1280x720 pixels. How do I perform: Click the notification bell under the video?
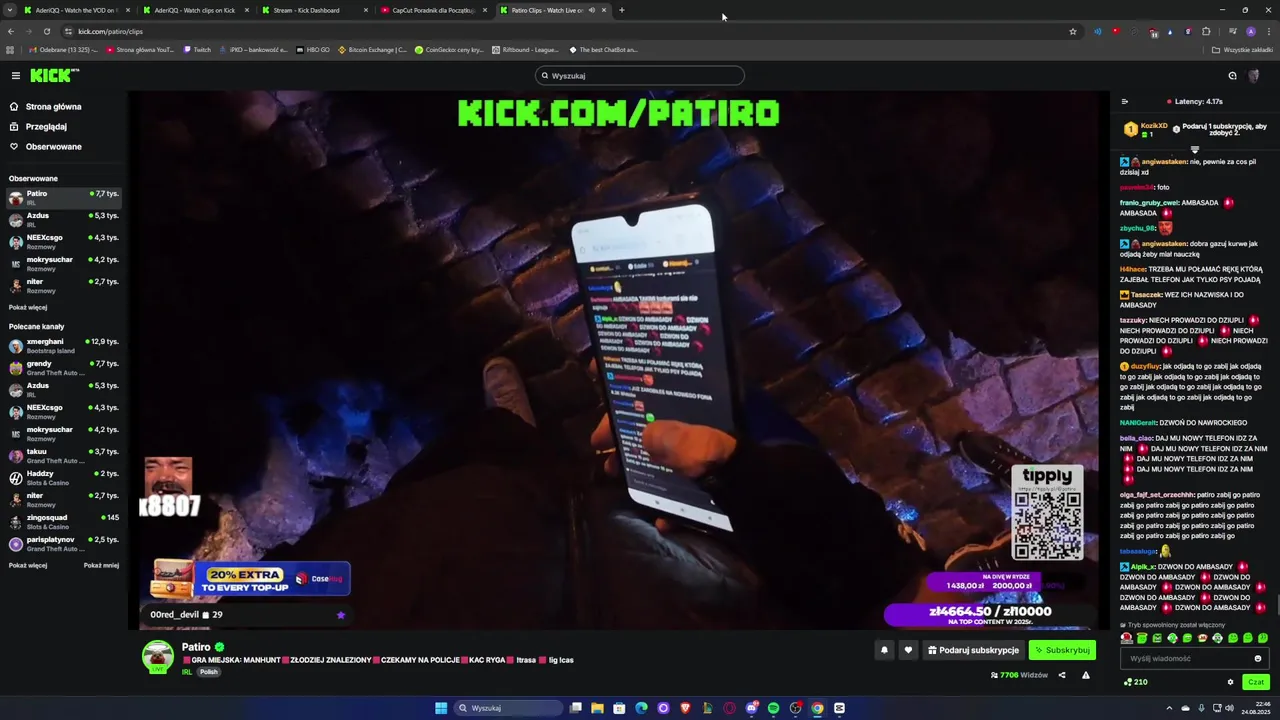884,650
